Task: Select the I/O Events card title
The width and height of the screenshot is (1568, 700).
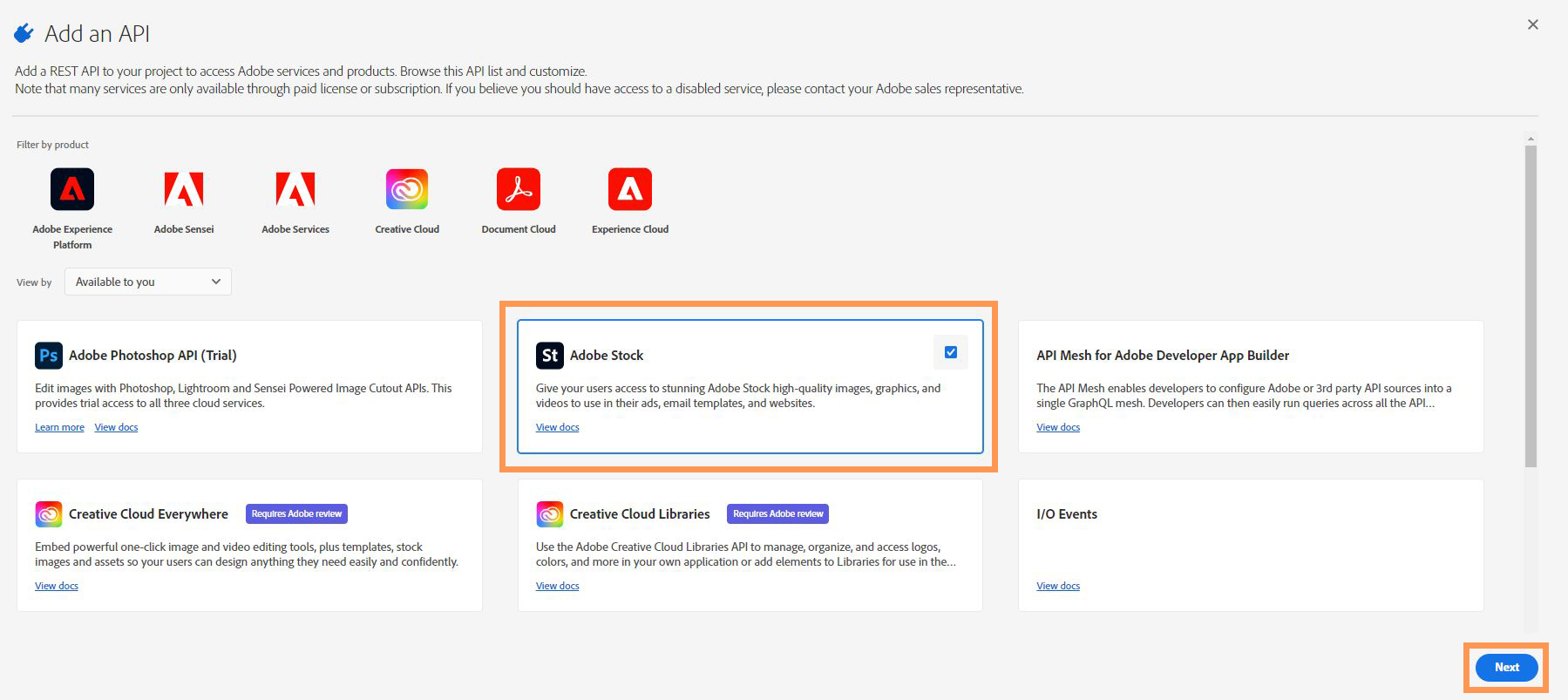Action: coord(1067,514)
